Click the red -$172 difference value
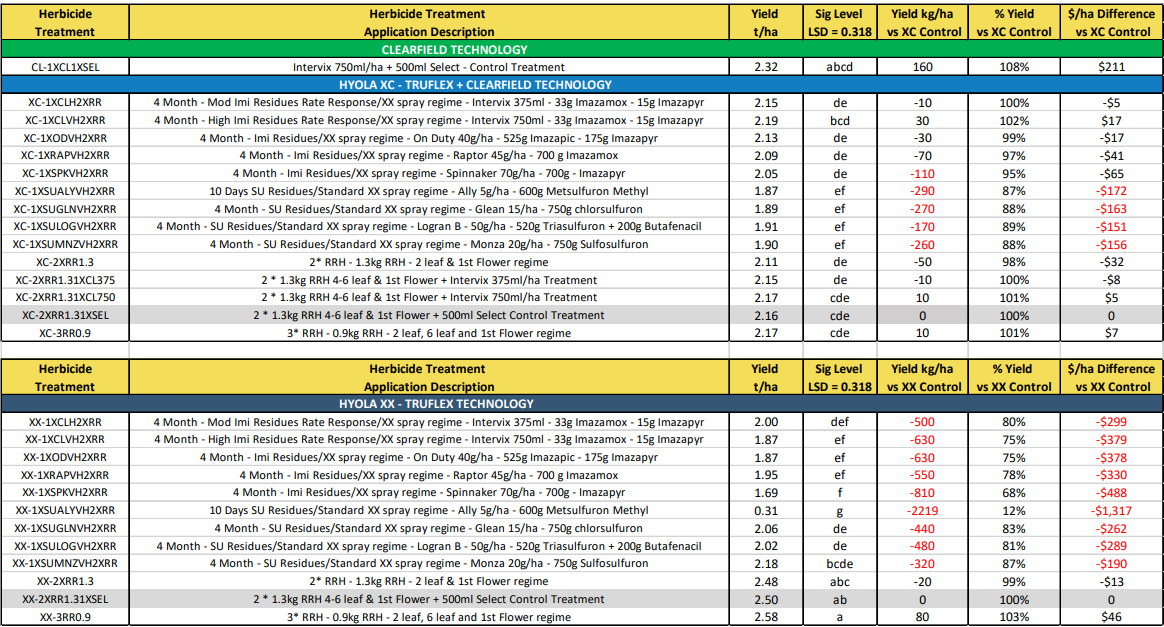Image resolution: width=1164 pixels, height=627 pixels. [1111, 191]
